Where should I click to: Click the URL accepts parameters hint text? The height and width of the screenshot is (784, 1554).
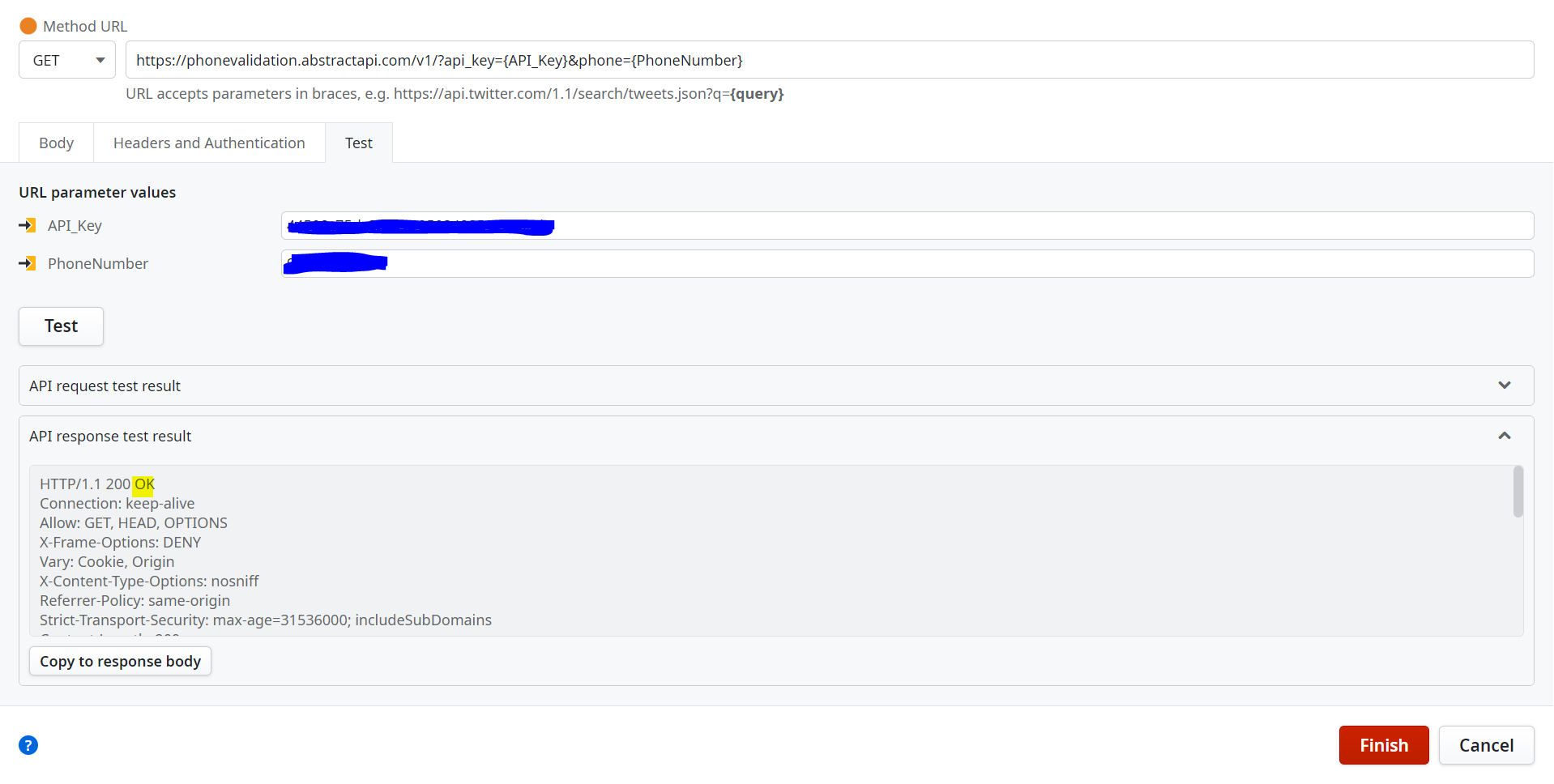(455, 93)
